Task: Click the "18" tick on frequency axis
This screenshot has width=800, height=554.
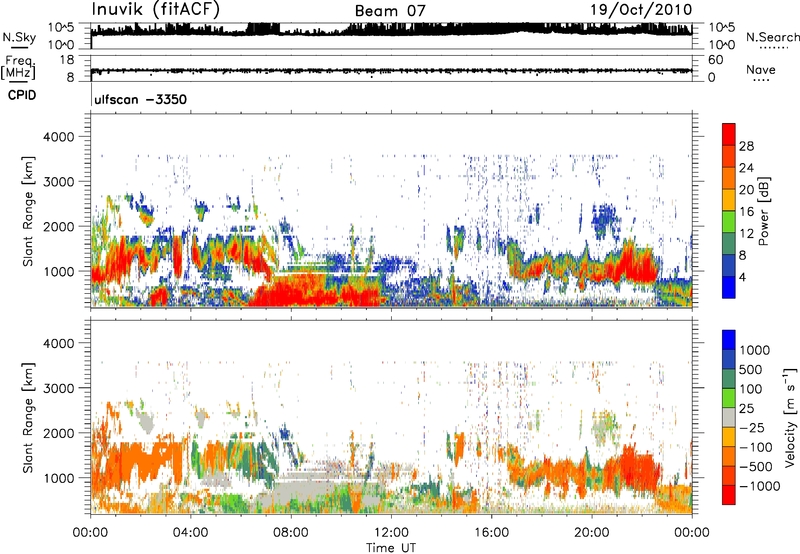Action: [67, 60]
